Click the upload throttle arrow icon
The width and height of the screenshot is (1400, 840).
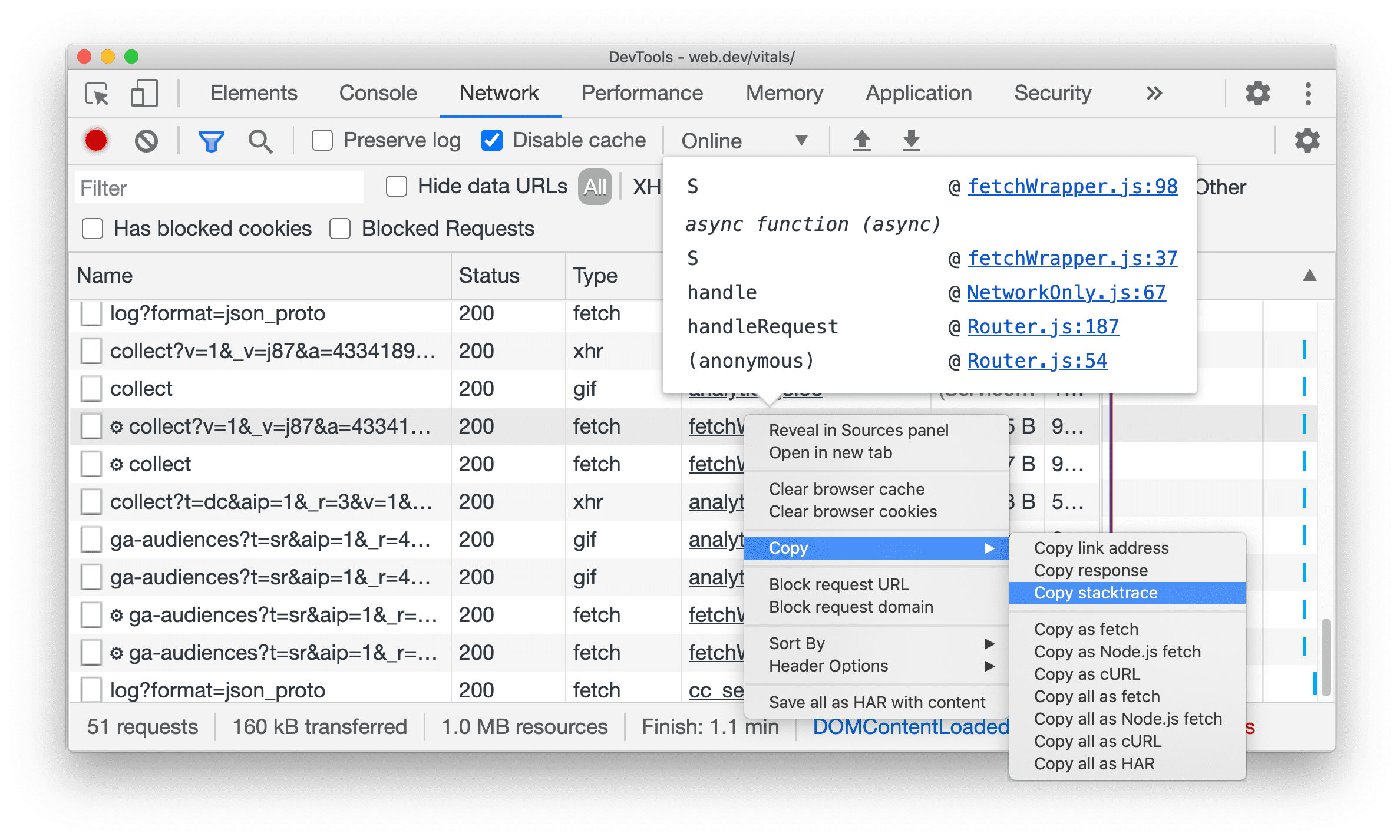click(863, 139)
